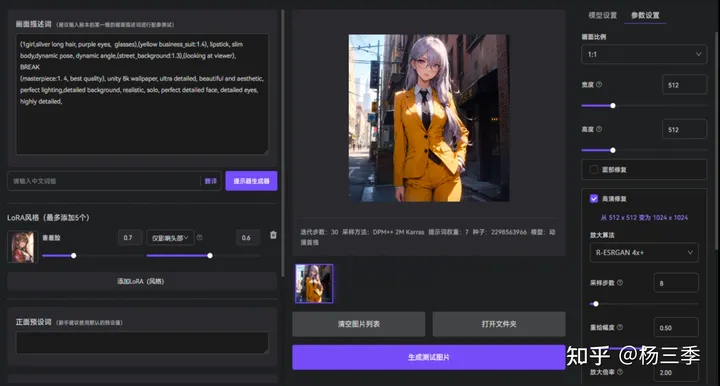Click the LoRA style preview avatar
Image resolution: width=720 pixels, height=386 pixels.
[21, 246]
